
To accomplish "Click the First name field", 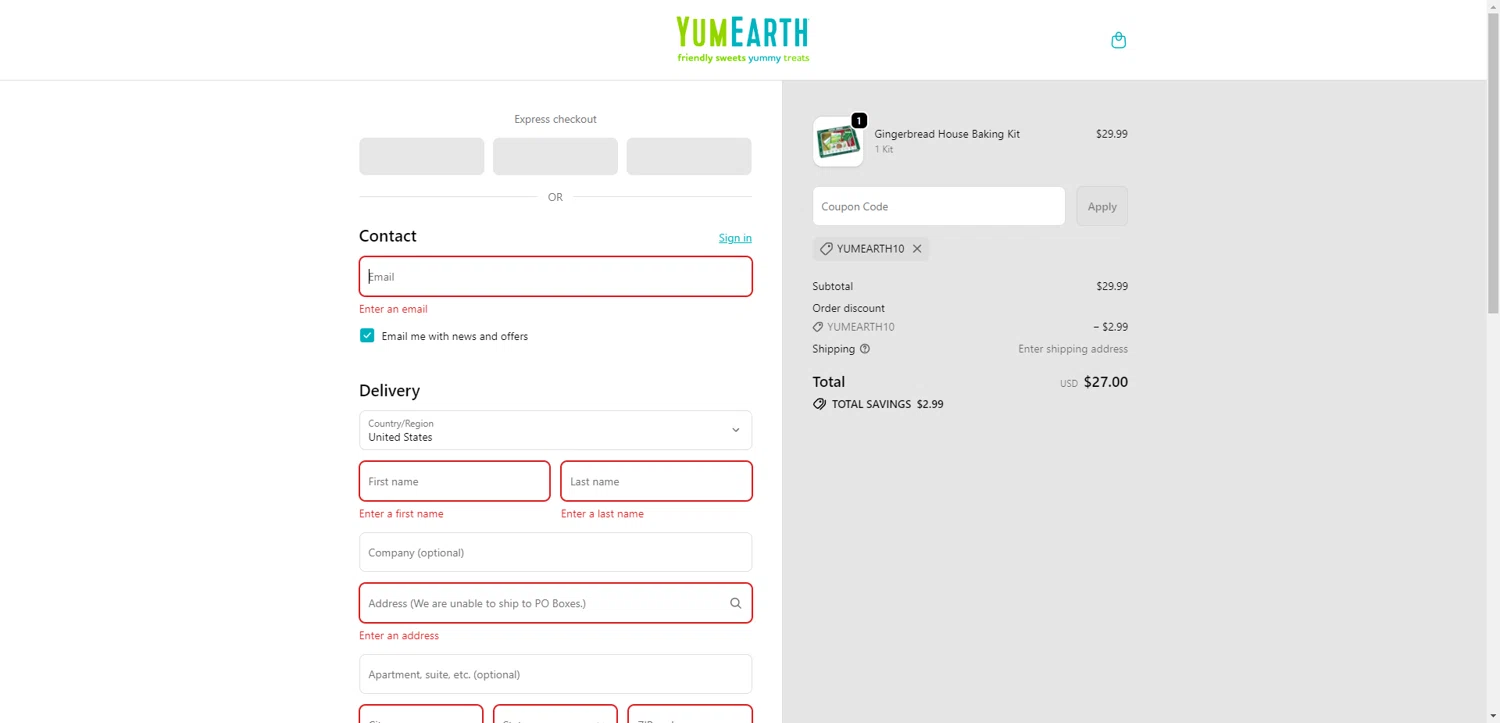I will coord(454,481).
